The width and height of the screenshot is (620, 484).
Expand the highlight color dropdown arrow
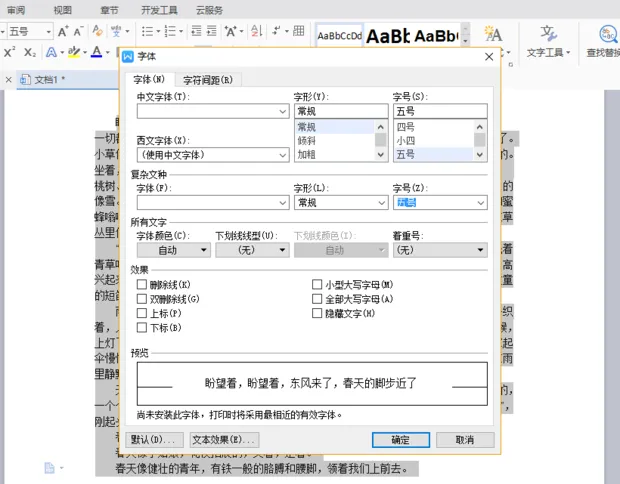coord(85,52)
